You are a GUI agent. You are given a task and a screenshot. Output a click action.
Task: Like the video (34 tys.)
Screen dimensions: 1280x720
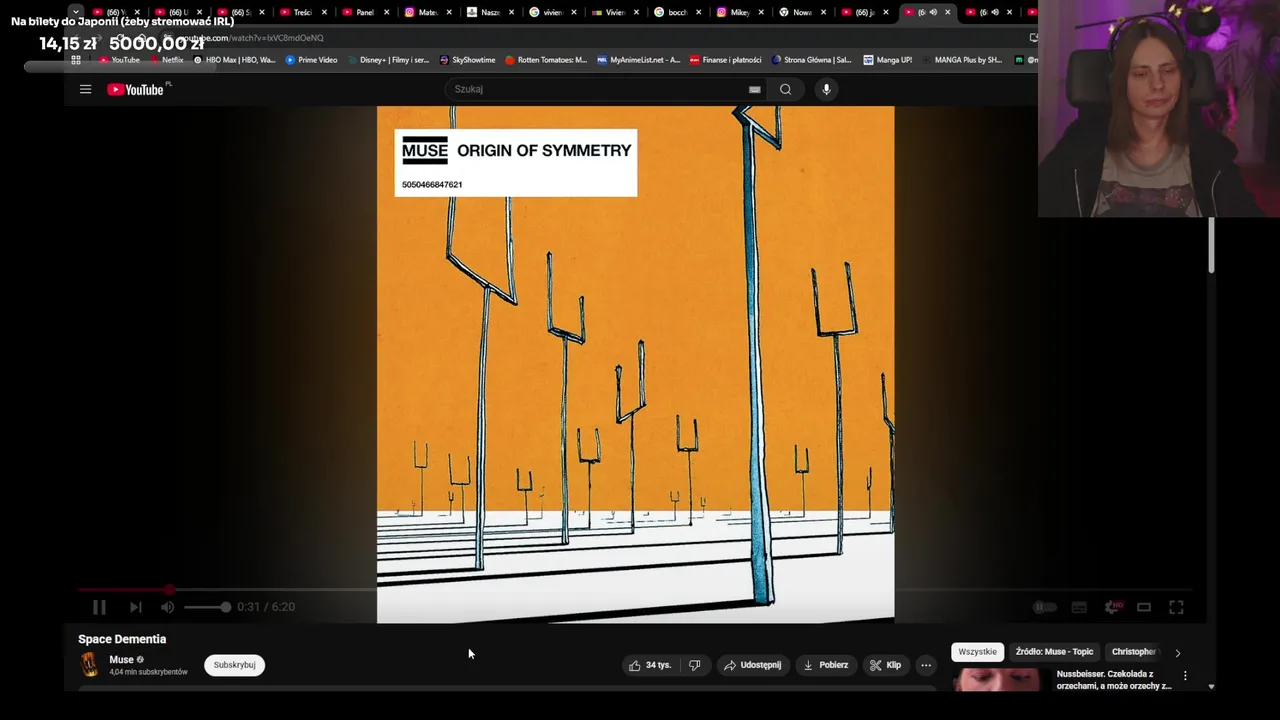650,665
